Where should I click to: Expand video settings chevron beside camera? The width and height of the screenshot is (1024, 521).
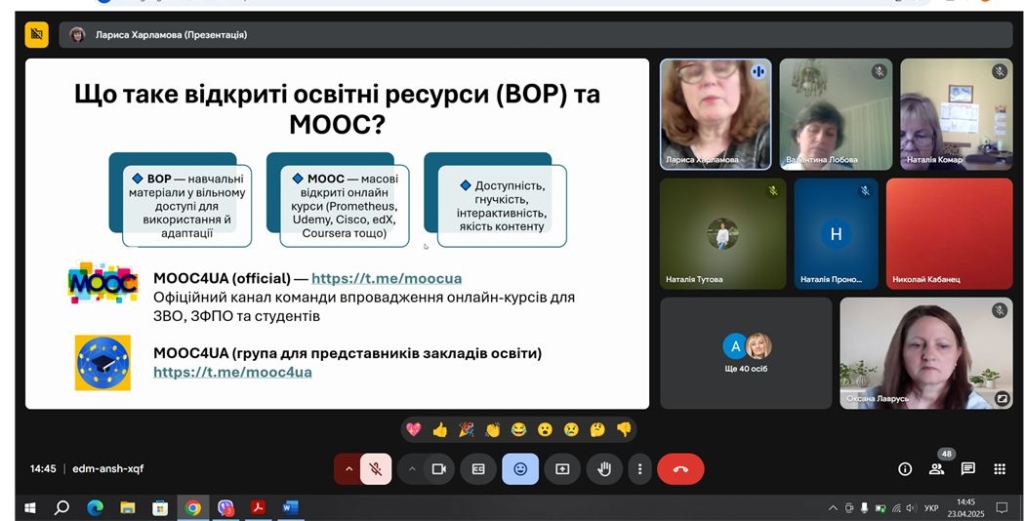(x=411, y=468)
